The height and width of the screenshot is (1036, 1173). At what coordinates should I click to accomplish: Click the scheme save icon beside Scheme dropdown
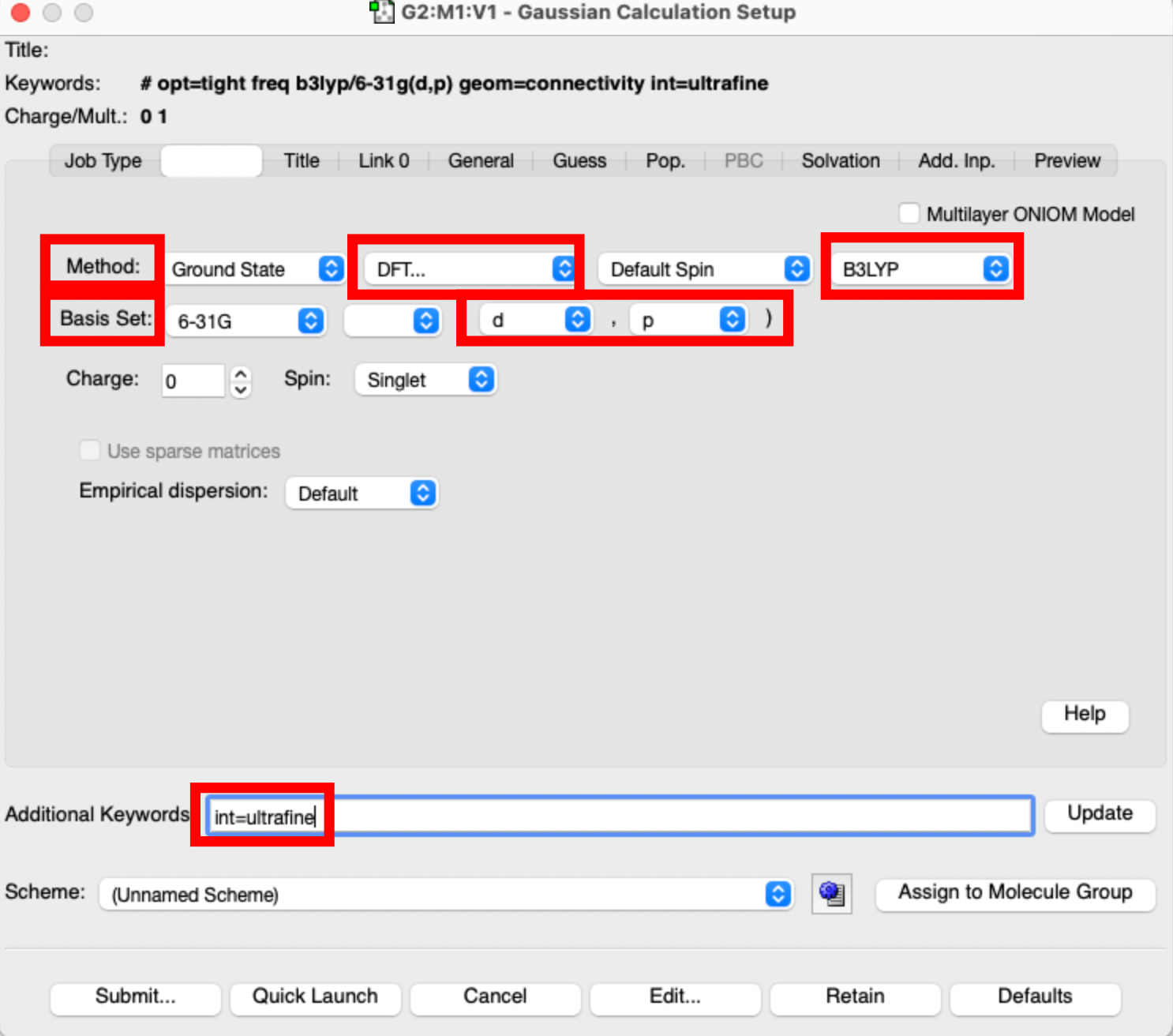pyautogui.click(x=832, y=894)
